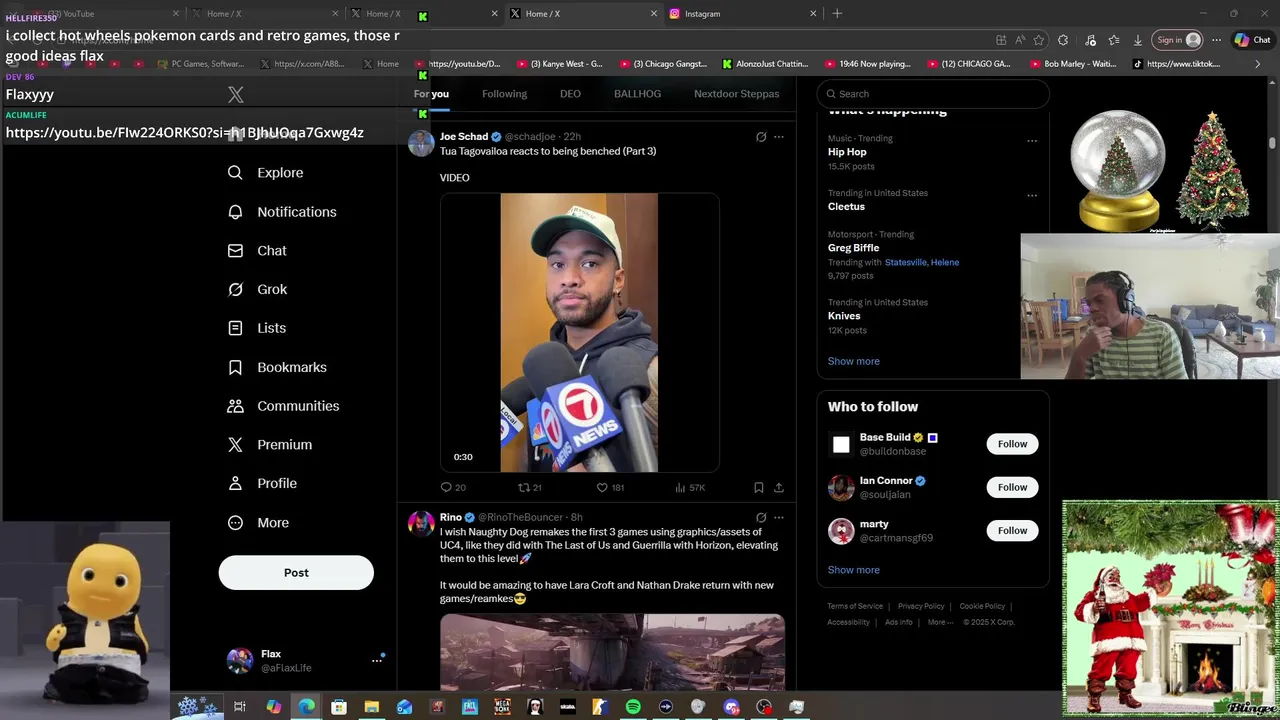1280x720 pixels.
Task: Open options for Cleetus trend
Action: [1032, 196]
